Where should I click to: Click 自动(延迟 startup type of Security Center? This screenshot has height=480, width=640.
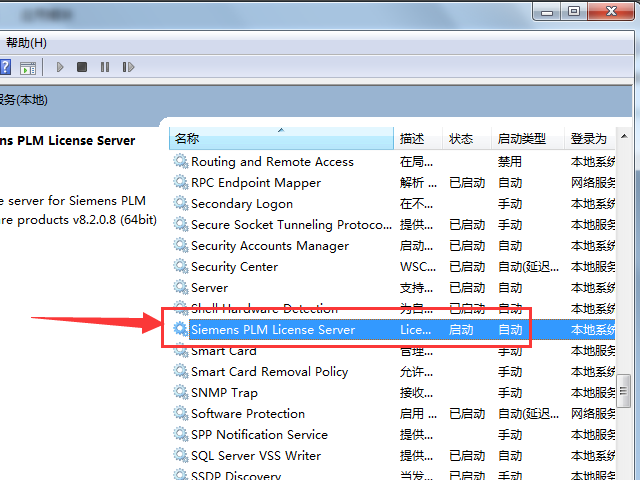click(529, 267)
